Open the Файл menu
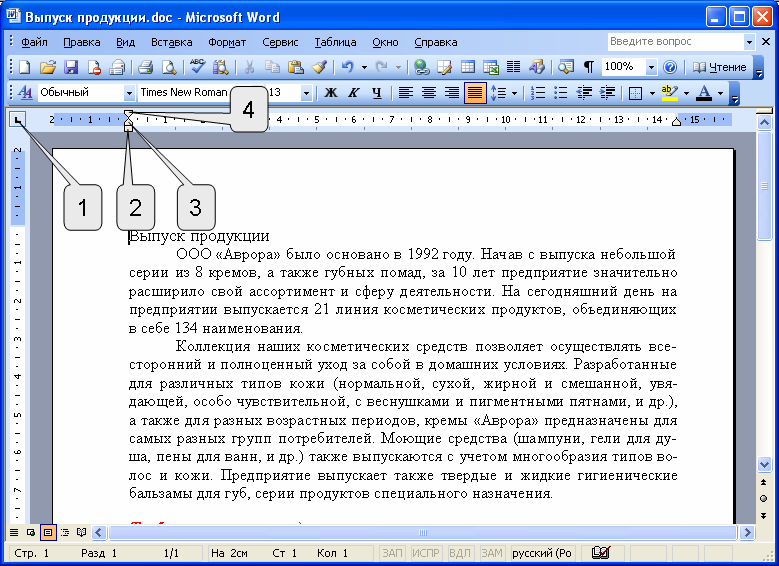This screenshot has width=779, height=566. coord(34,42)
